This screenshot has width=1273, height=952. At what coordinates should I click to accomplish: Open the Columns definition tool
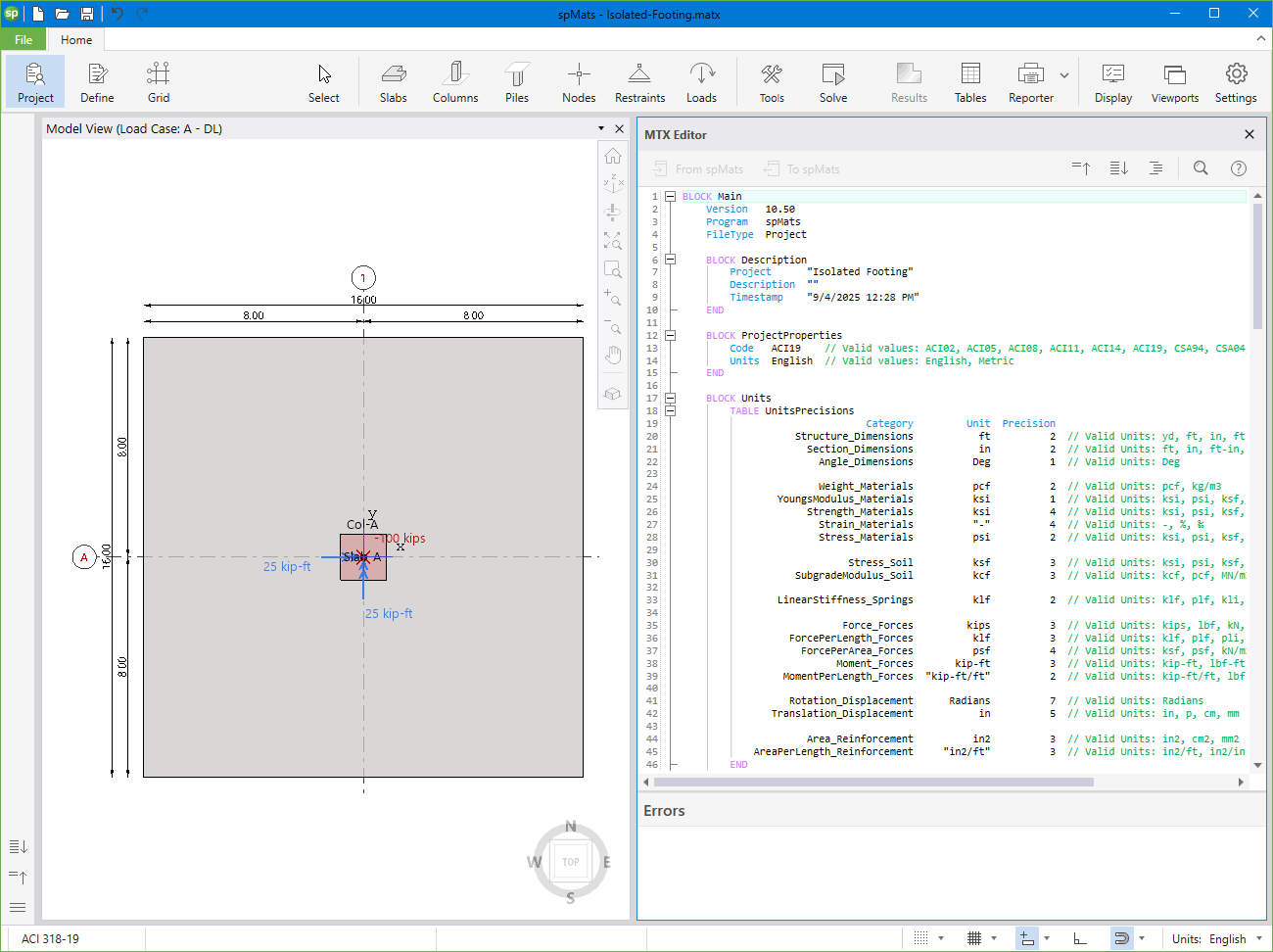coord(454,81)
